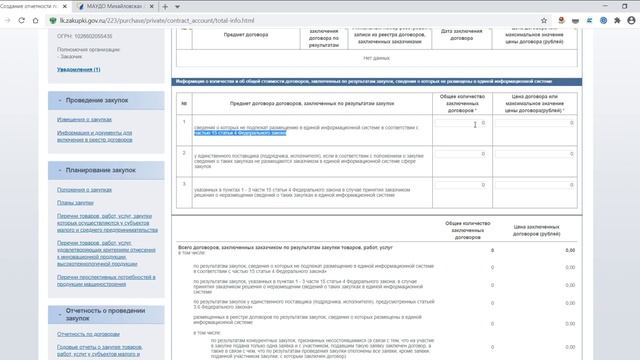Image resolution: width=640 pixels, height=360 pixels.
Task: Open the tab list dropdown arrow
Action: coord(177,7)
